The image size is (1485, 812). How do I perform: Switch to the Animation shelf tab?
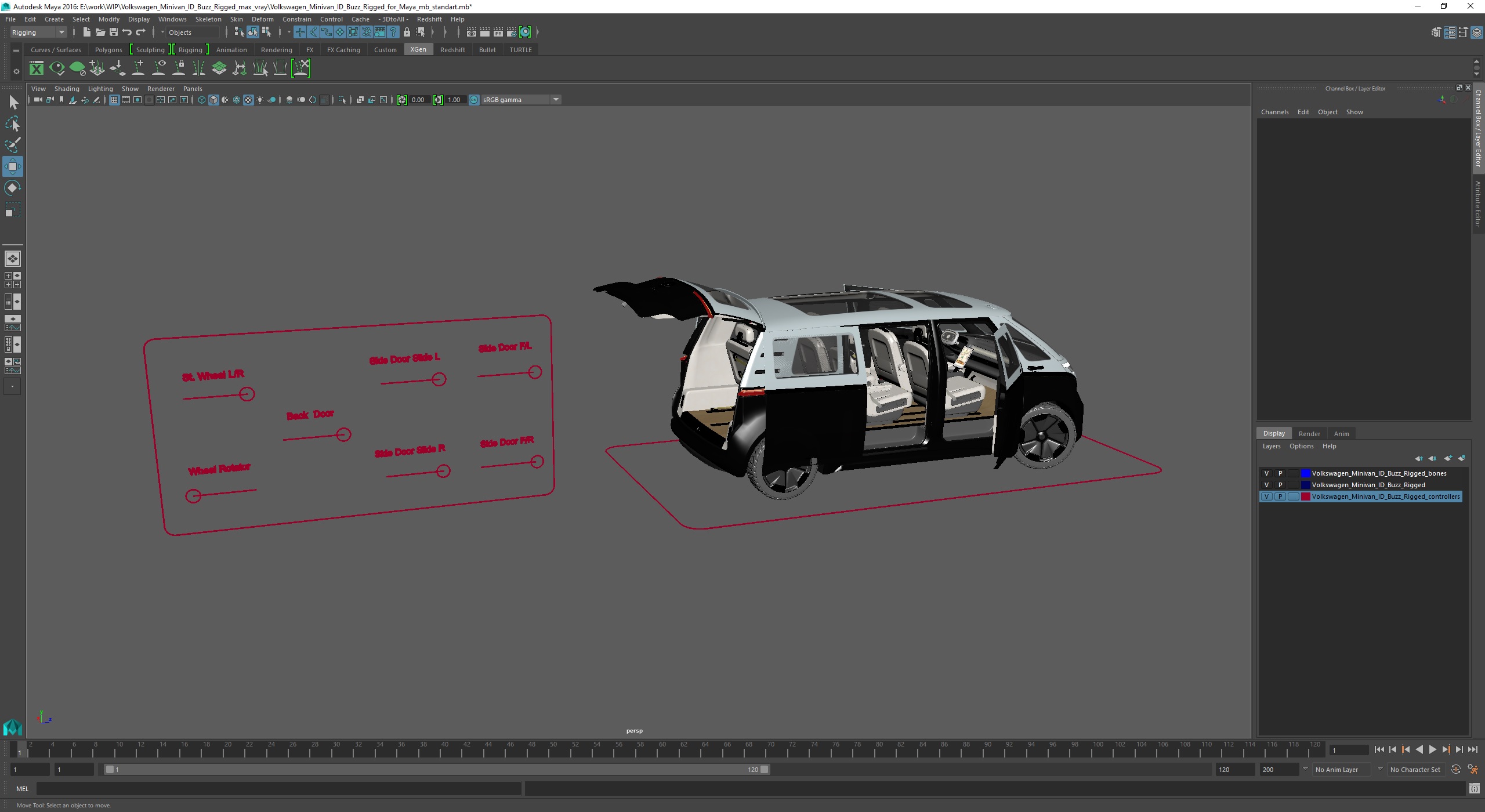point(231,50)
